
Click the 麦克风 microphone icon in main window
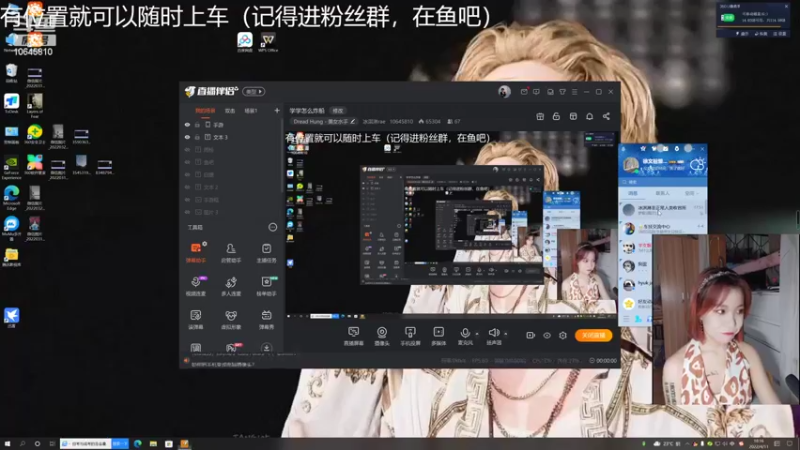coord(465,334)
